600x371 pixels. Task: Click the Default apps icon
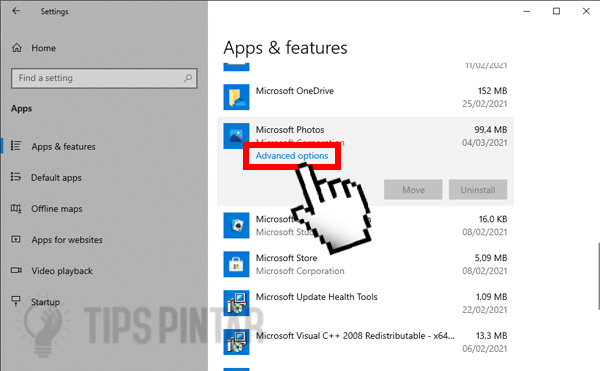click(x=16, y=177)
